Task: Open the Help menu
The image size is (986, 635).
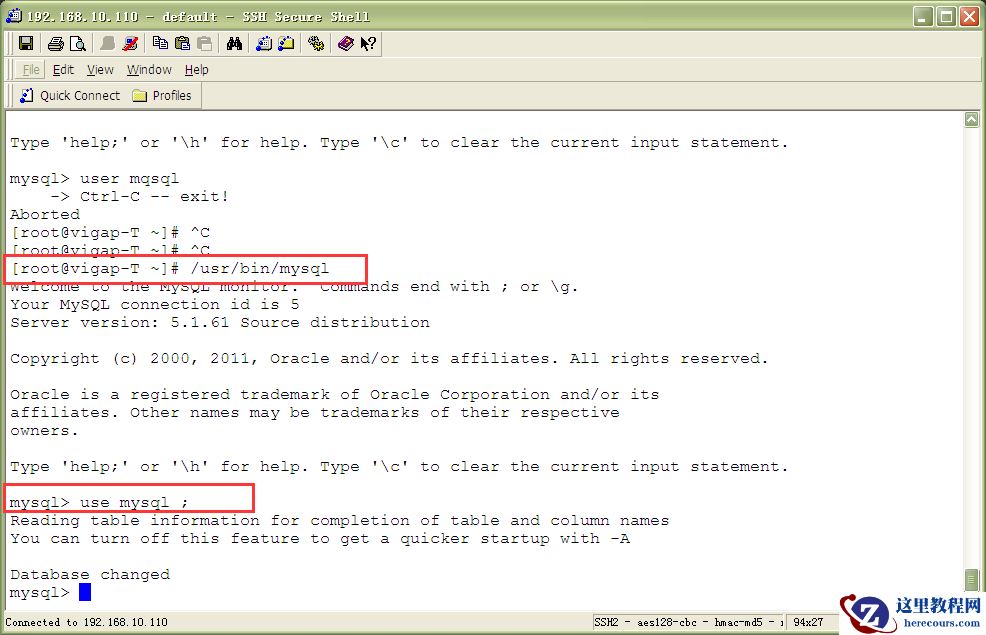Action: point(196,70)
